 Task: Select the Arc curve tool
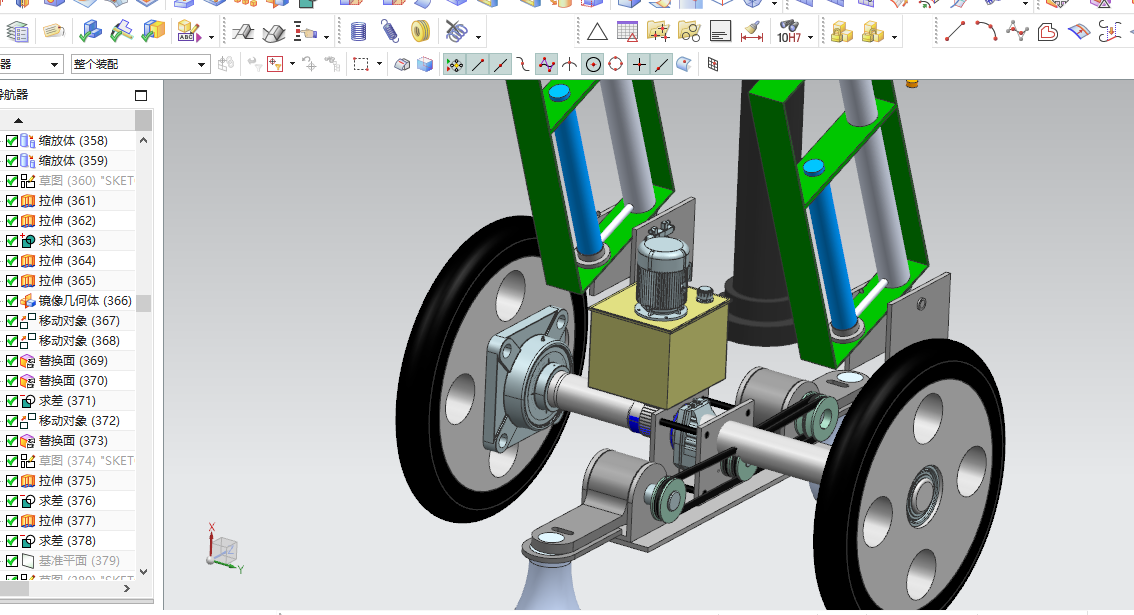pyautogui.click(x=986, y=31)
